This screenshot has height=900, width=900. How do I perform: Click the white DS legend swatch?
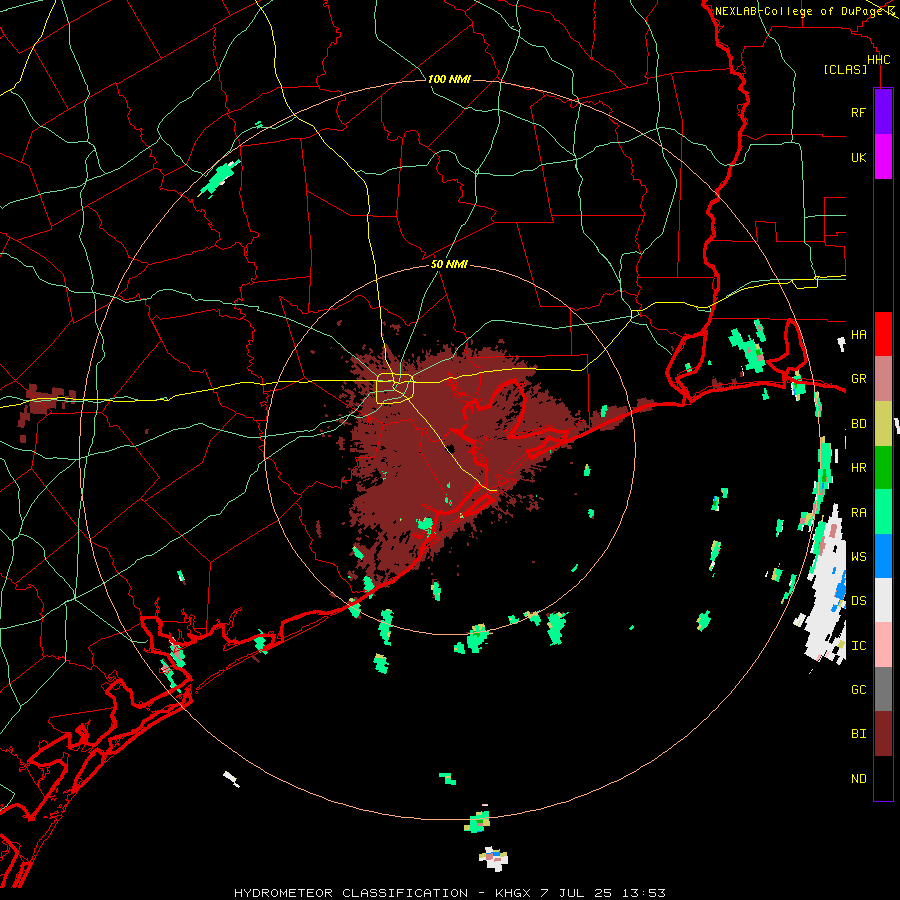pos(883,600)
